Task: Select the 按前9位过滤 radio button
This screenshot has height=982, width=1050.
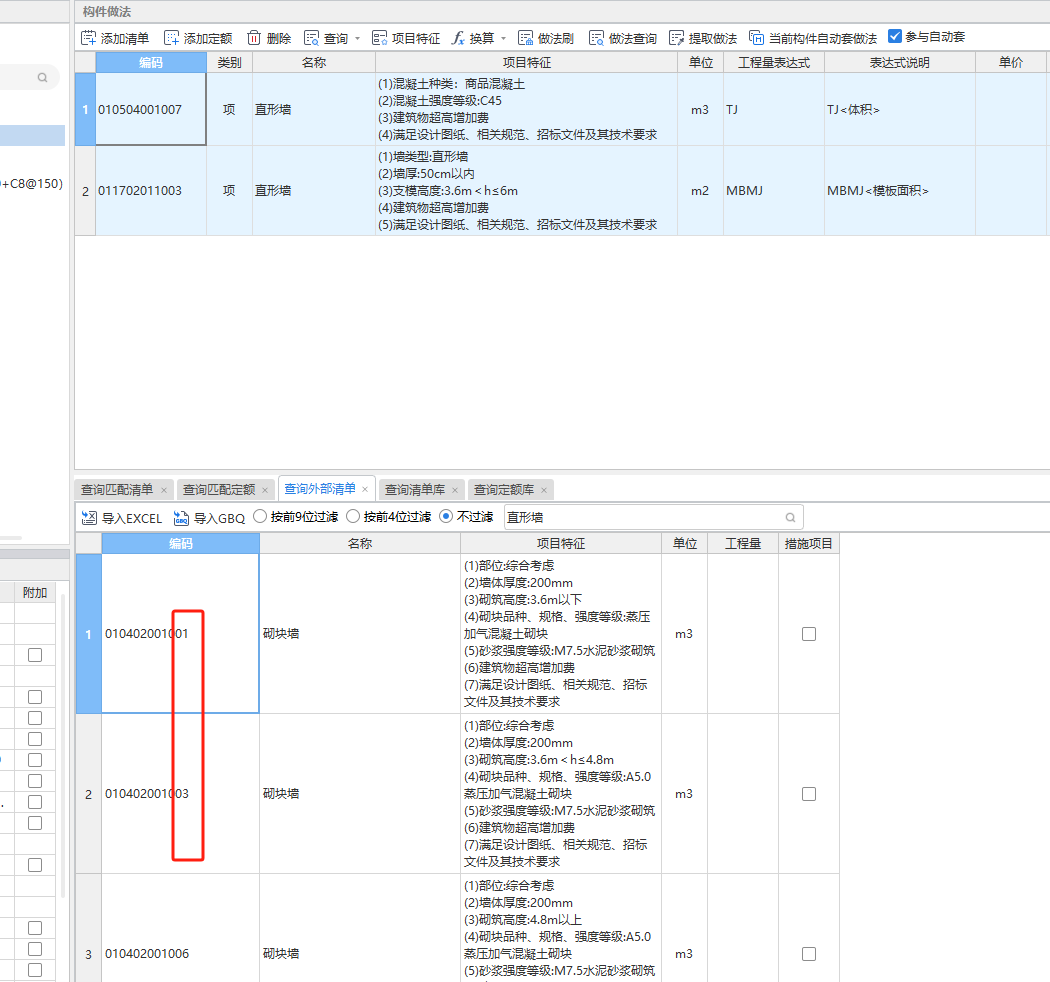Action: pyautogui.click(x=260, y=516)
